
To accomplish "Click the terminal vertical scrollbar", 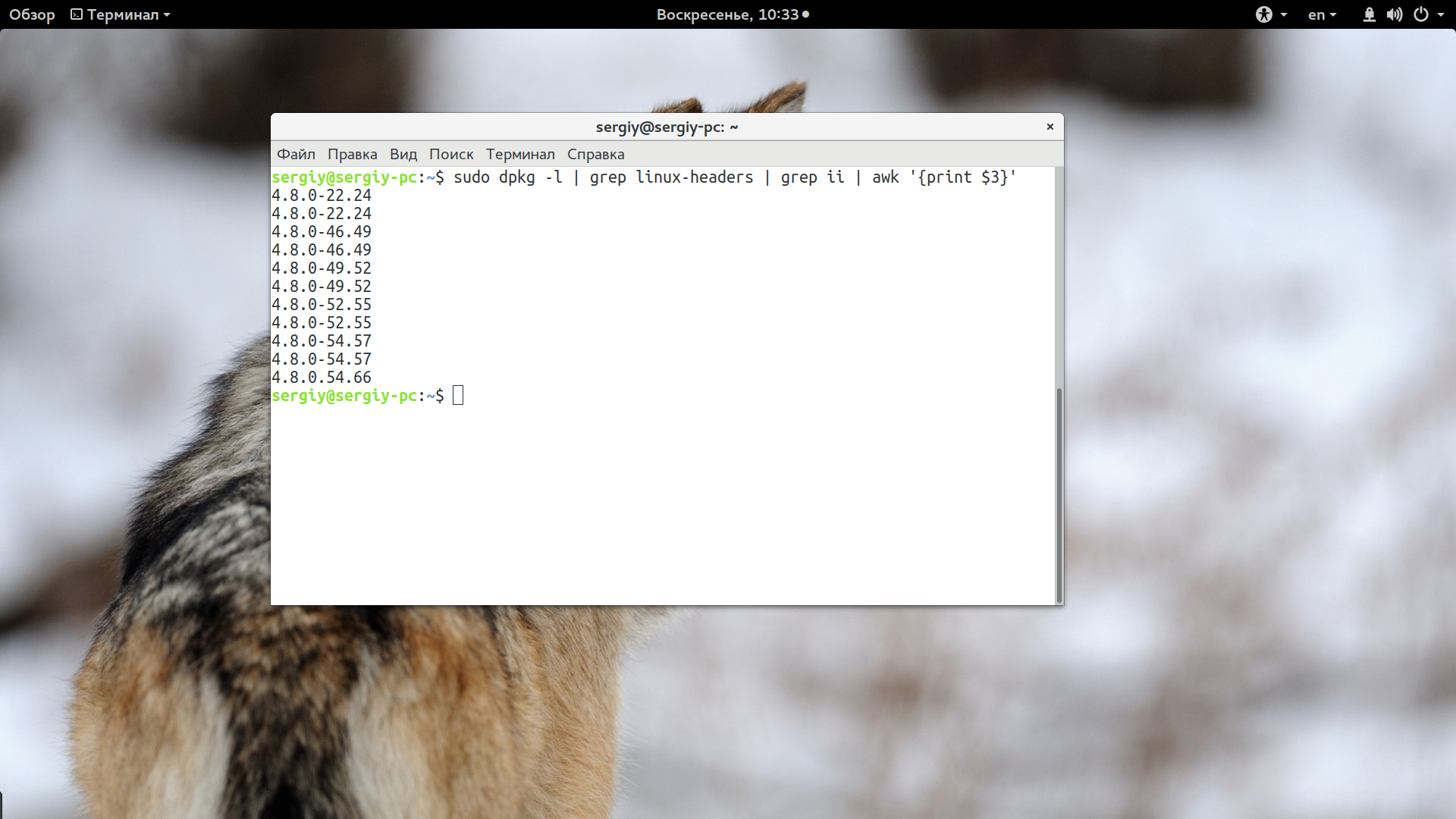I will coord(1059,494).
